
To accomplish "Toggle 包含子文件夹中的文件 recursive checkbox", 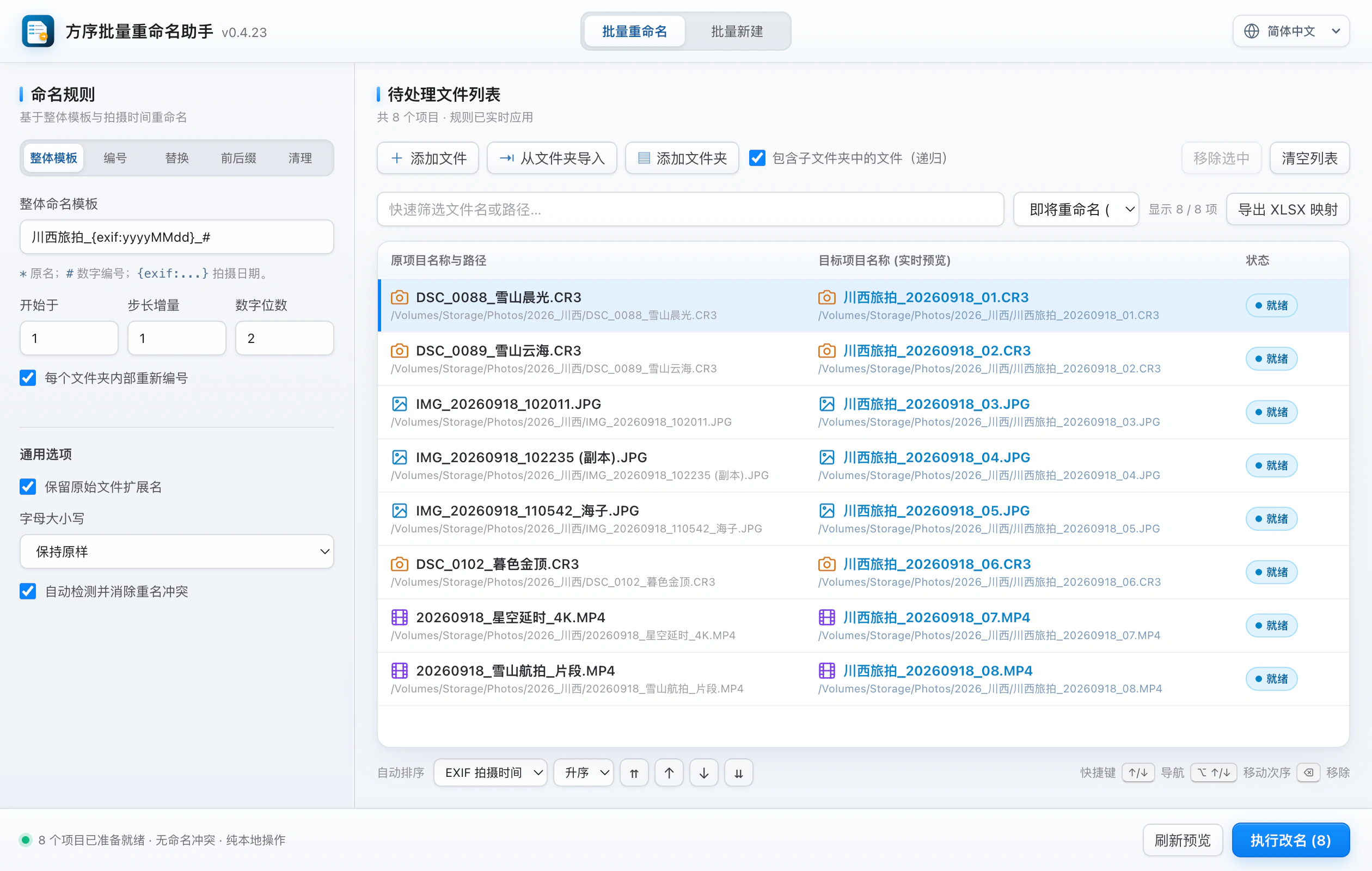I will [x=757, y=158].
